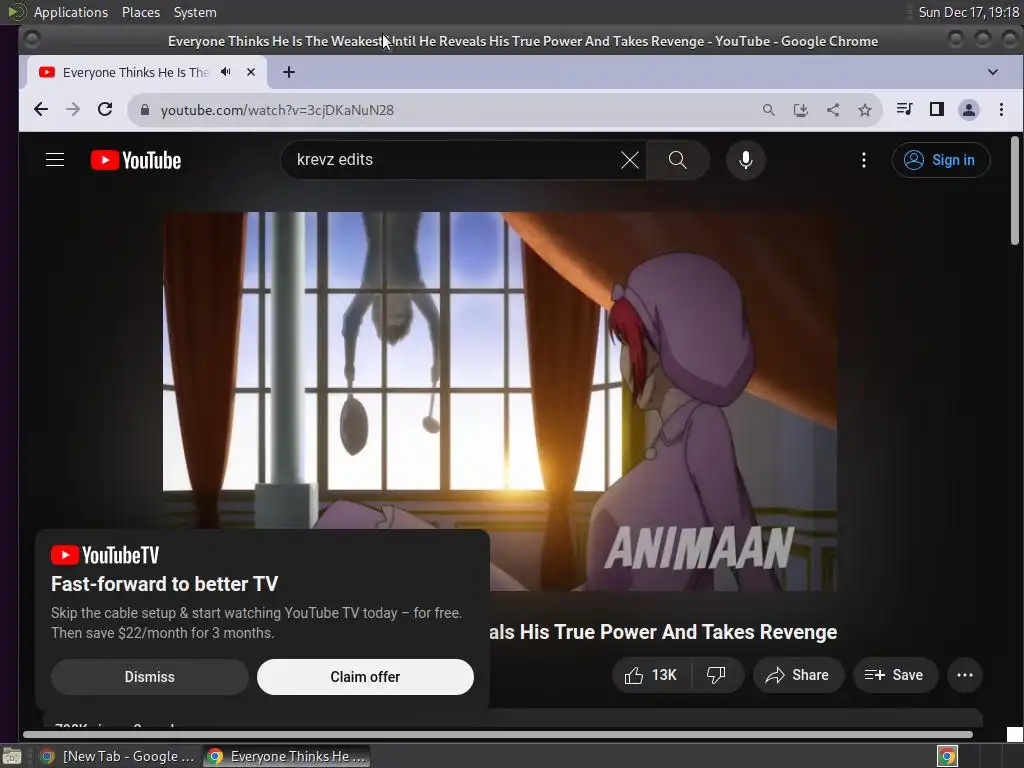Like the video showing 13K
Viewport: 1024px width, 768px height.
[x=651, y=675]
